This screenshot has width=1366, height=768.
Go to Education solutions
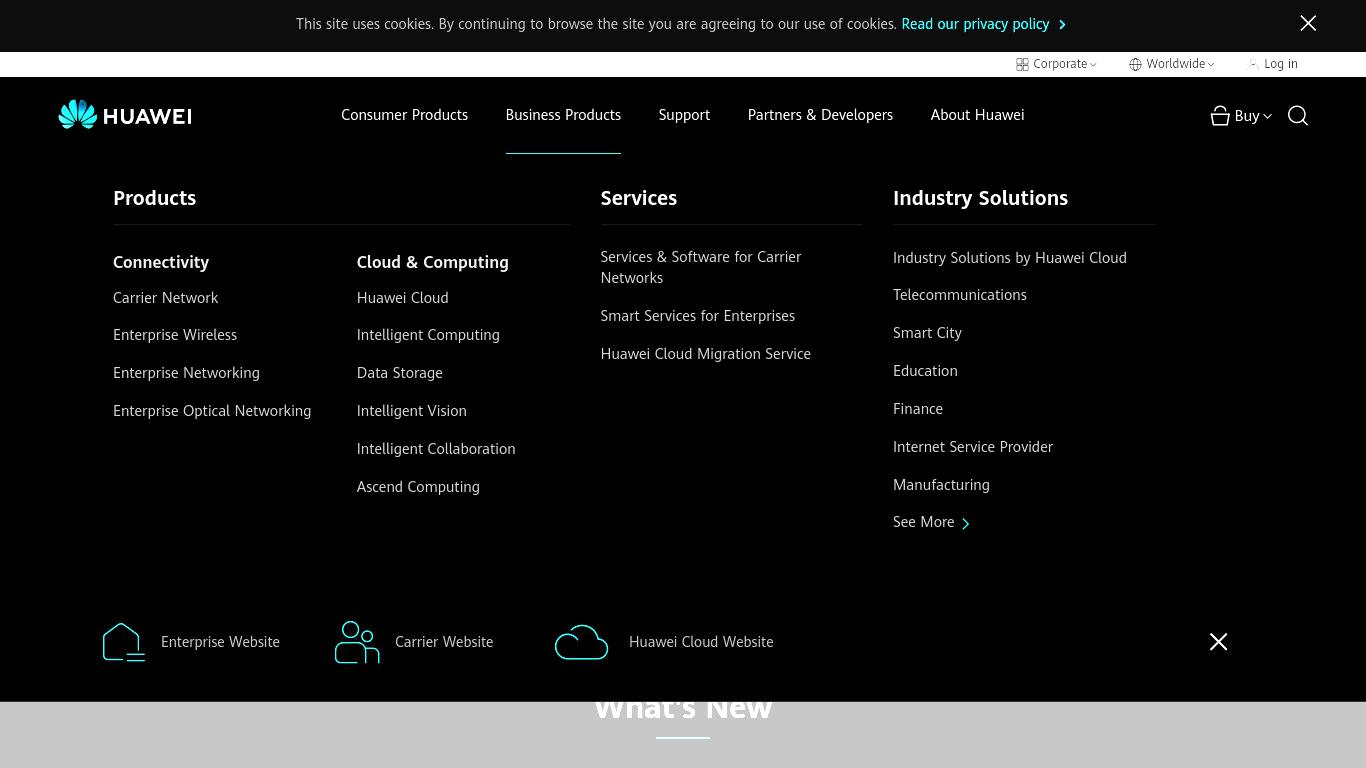click(925, 371)
